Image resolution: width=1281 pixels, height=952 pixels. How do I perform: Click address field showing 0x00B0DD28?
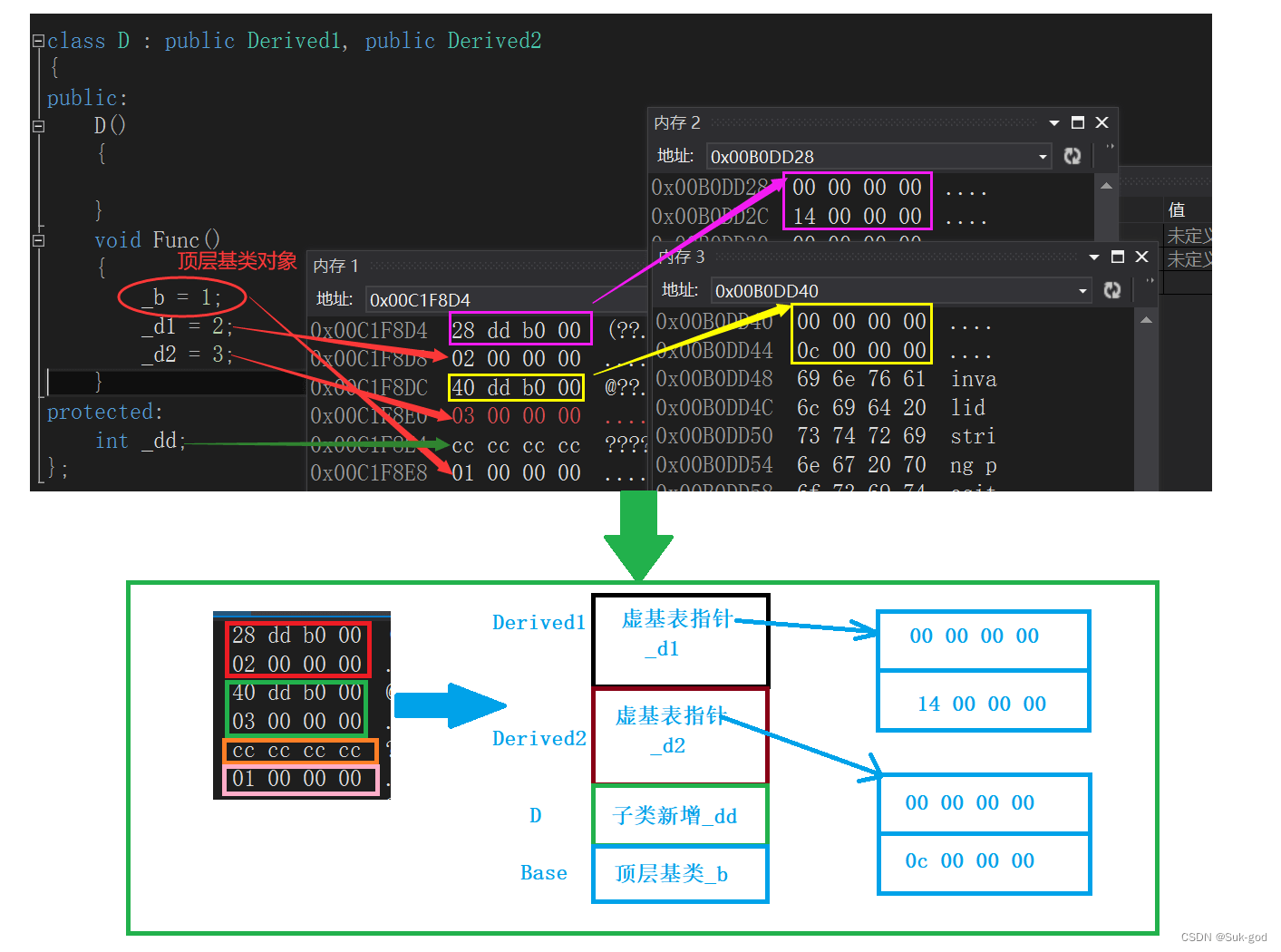click(870, 157)
